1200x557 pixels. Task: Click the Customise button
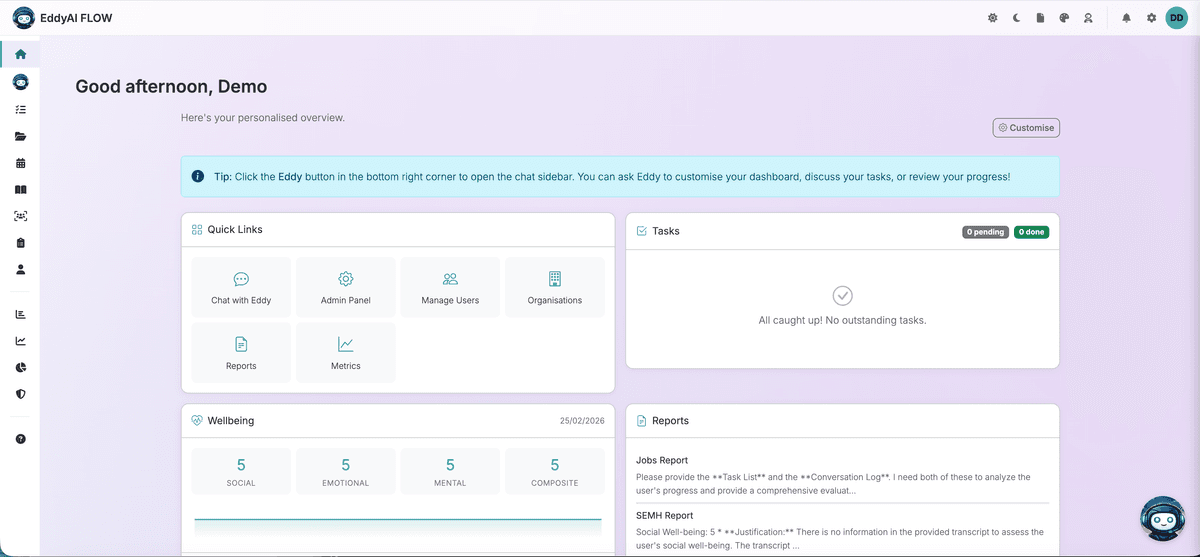1026,128
